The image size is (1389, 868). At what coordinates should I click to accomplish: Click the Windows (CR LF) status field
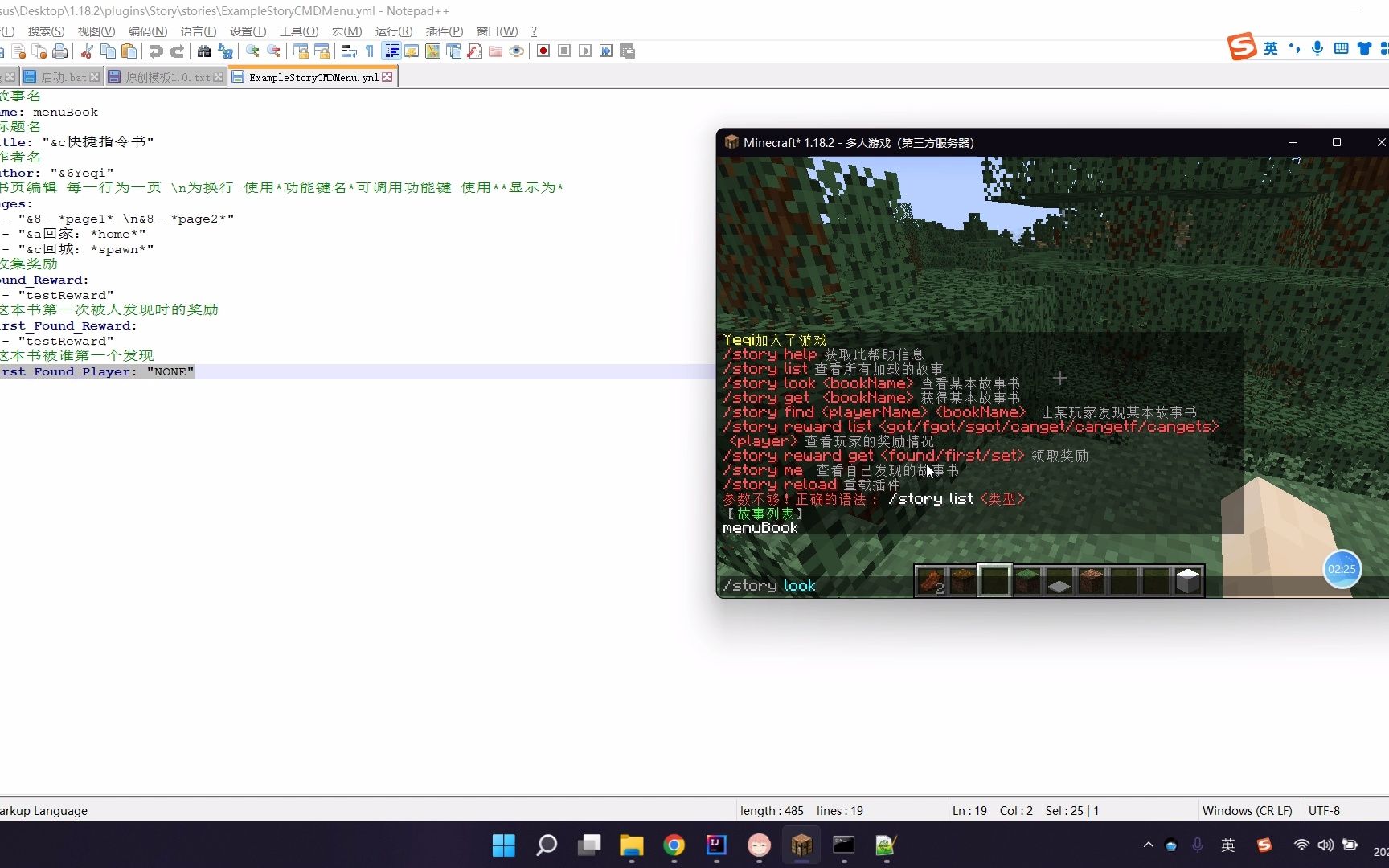1247,810
